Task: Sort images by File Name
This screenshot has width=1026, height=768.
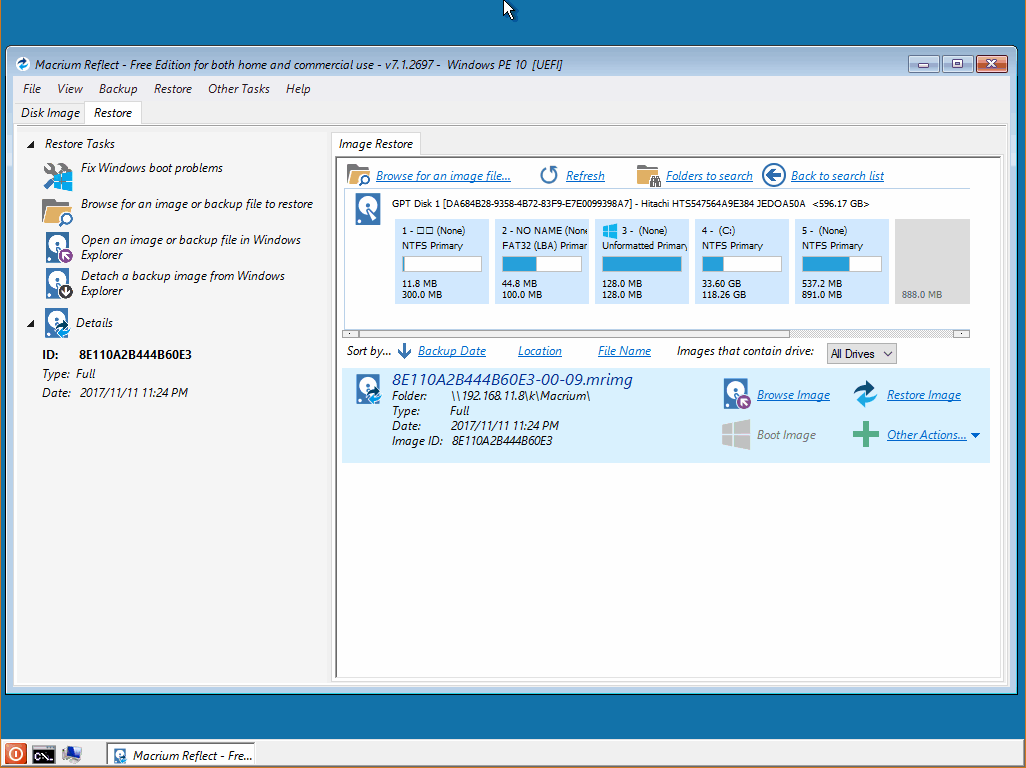Action: click(624, 351)
